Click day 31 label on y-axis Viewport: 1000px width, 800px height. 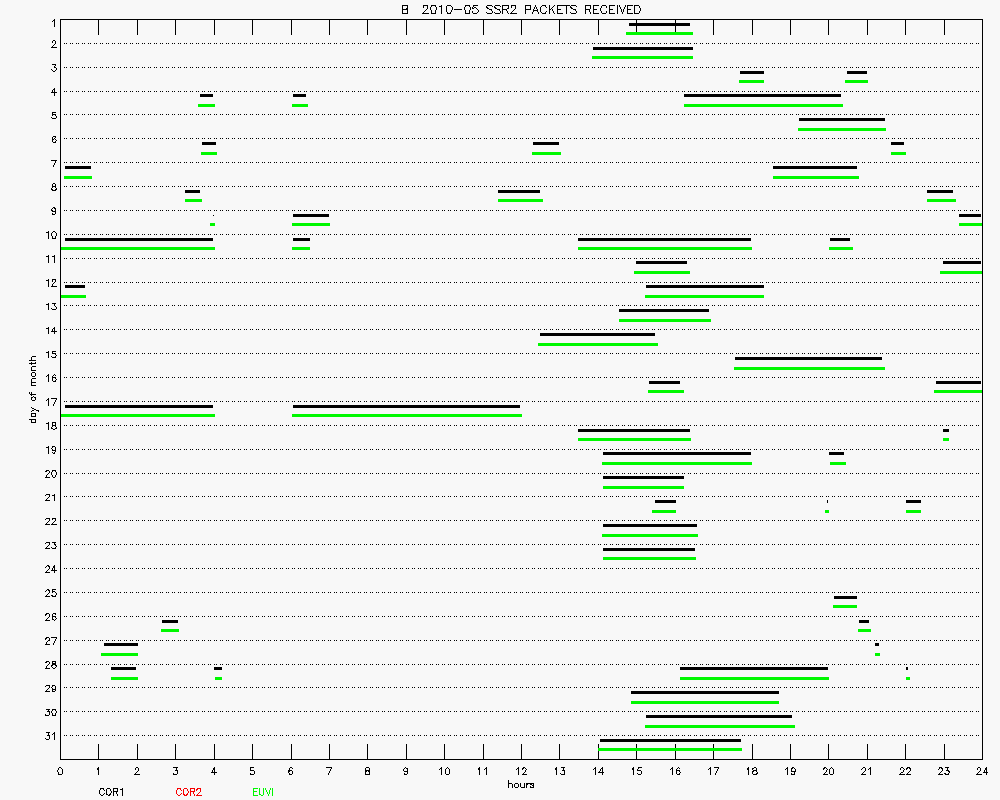pos(49,736)
